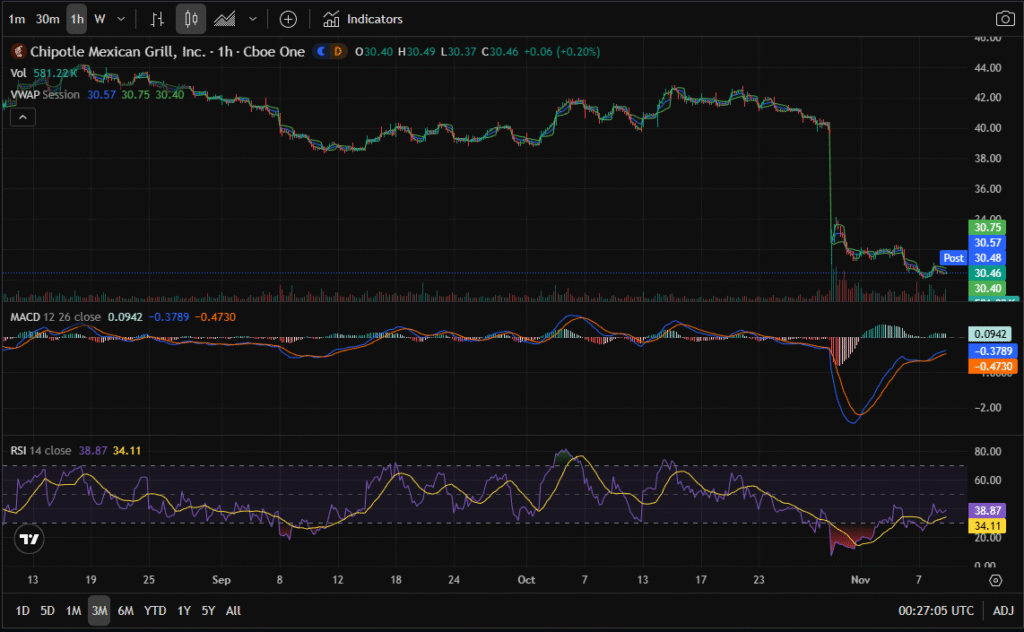This screenshot has width=1024, height=632.
Task: Switch to the 30m interval
Action: coord(47,19)
